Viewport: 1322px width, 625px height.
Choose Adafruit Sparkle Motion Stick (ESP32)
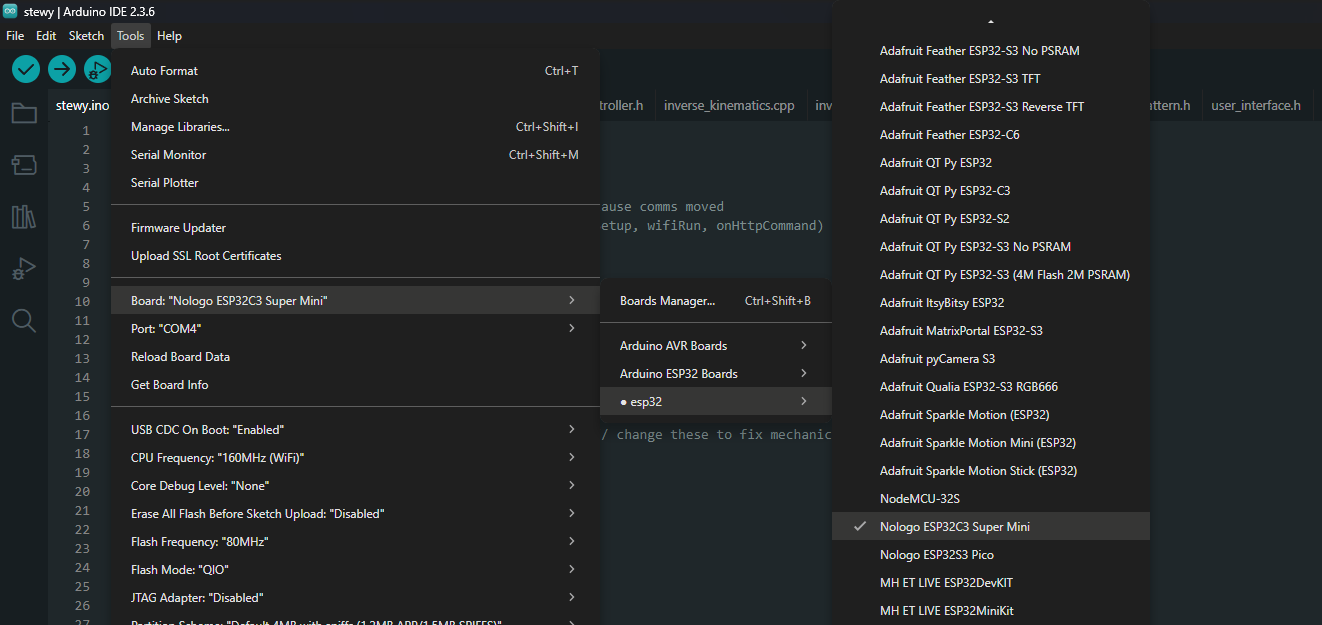tap(991, 471)
